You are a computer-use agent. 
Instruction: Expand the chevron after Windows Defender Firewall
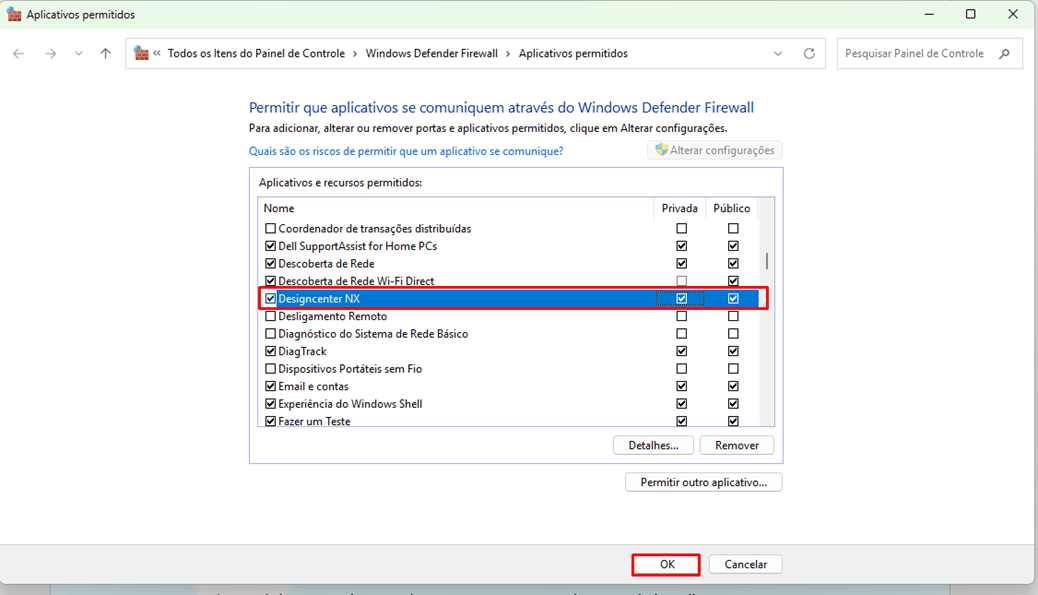508,54
